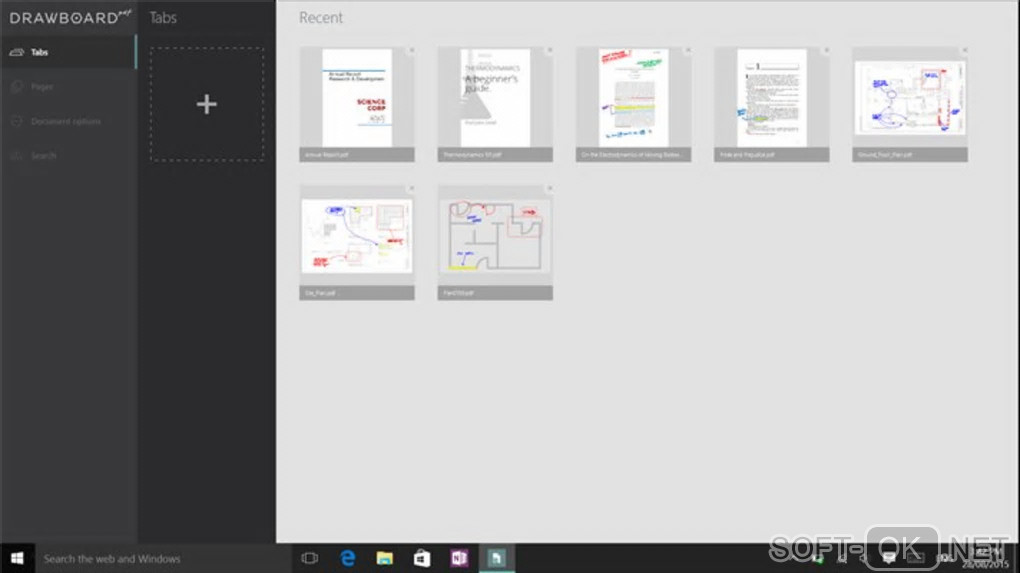Viewport: 1020px width, 573px height.
Task: Open Task View on the taskbar
Action: point(310,558)
